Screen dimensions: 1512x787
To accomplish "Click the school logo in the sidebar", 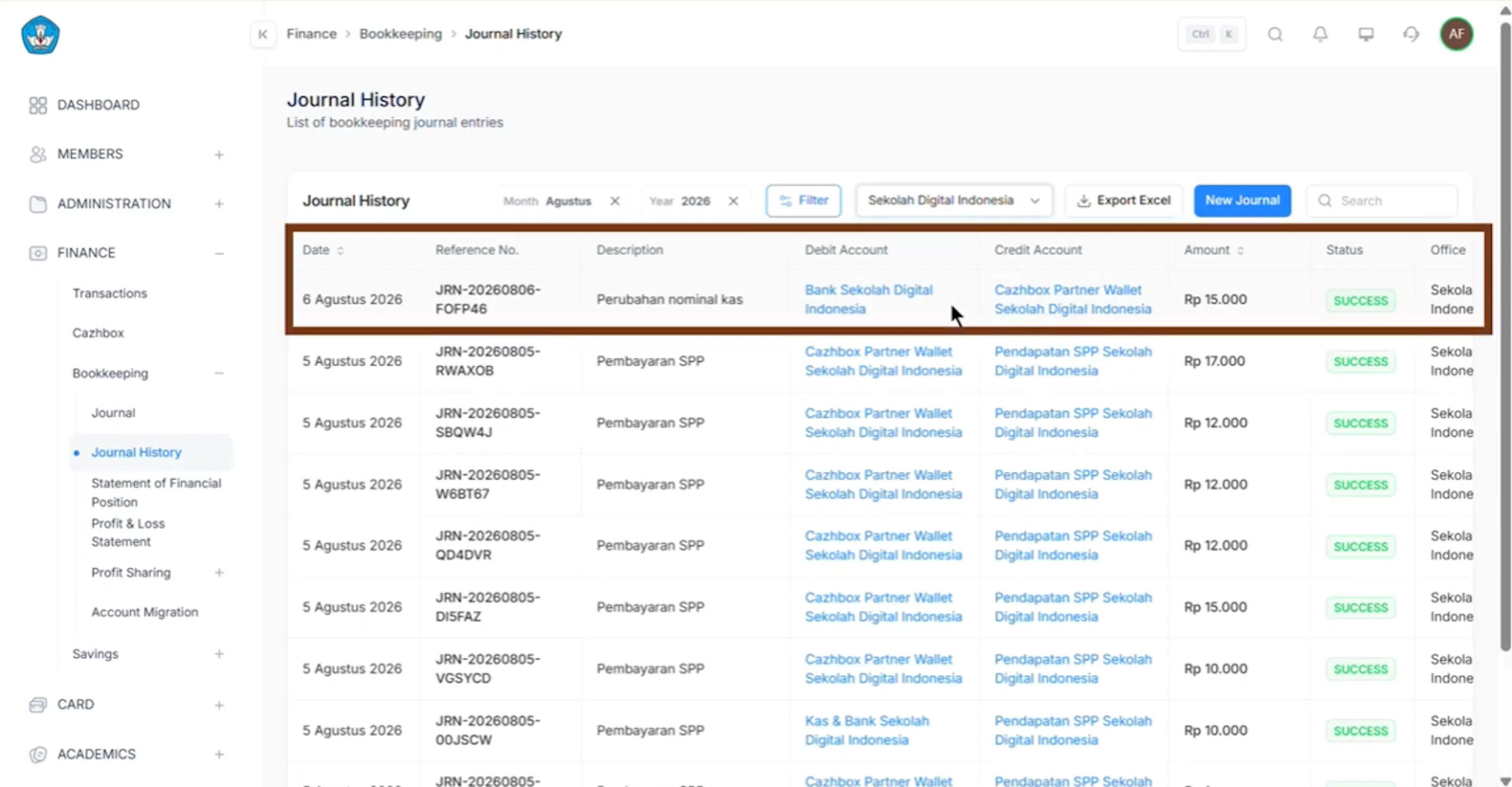I will [x=40, y=35].
